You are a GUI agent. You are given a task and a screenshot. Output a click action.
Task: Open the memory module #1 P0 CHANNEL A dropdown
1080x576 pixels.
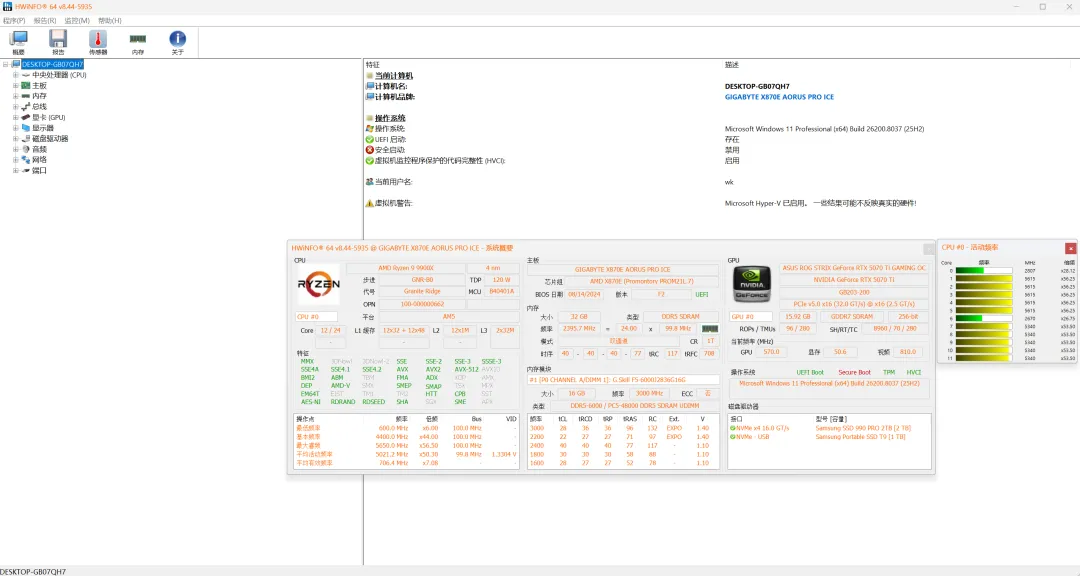623,380
